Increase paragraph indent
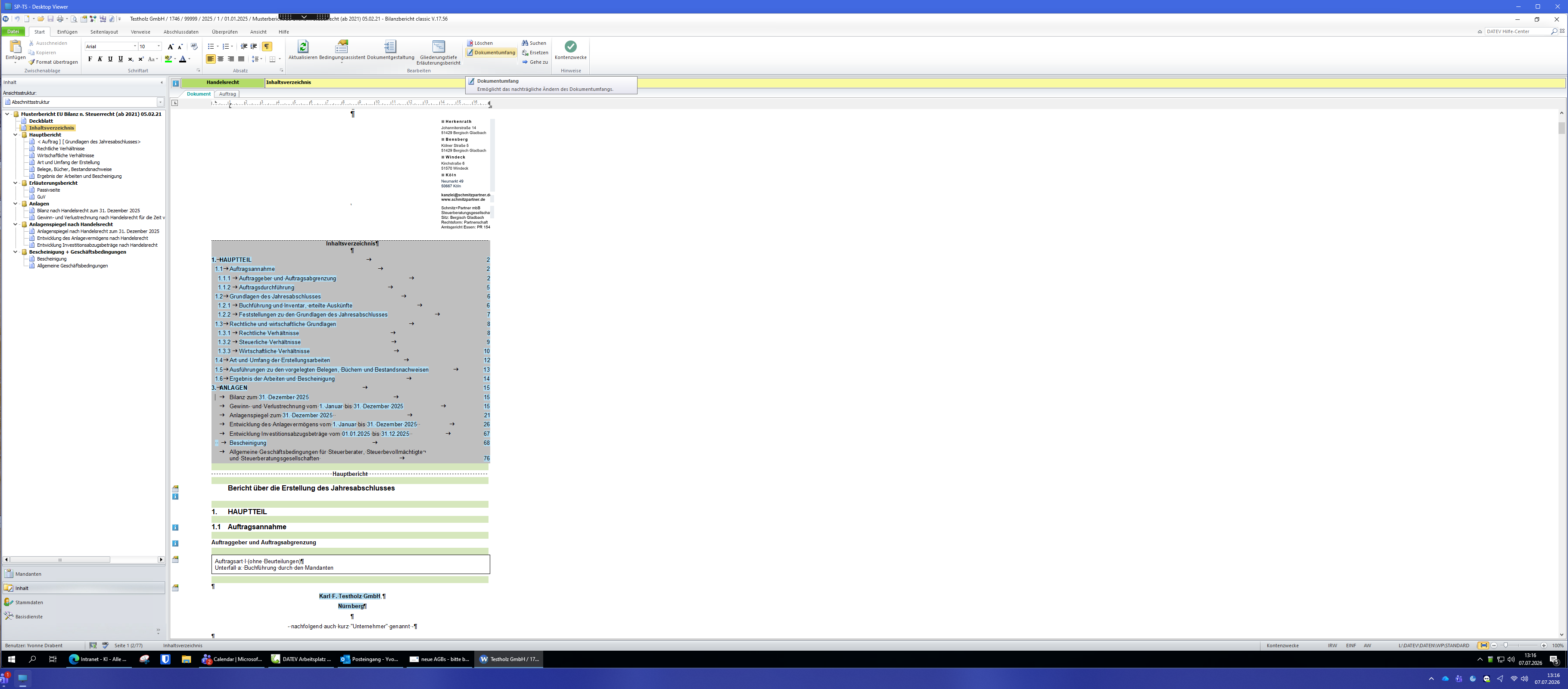The width and height of the screenshot is (1568, 689). [254, 47]
